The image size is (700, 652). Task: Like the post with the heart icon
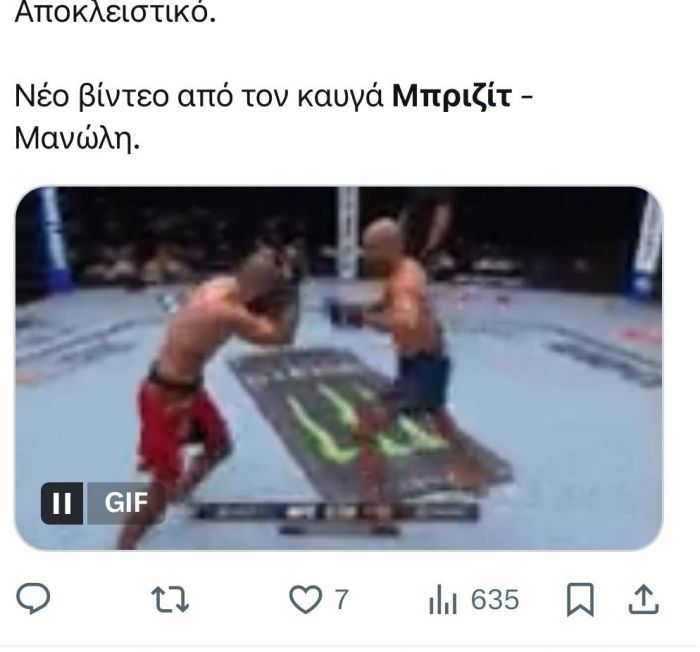306,599
